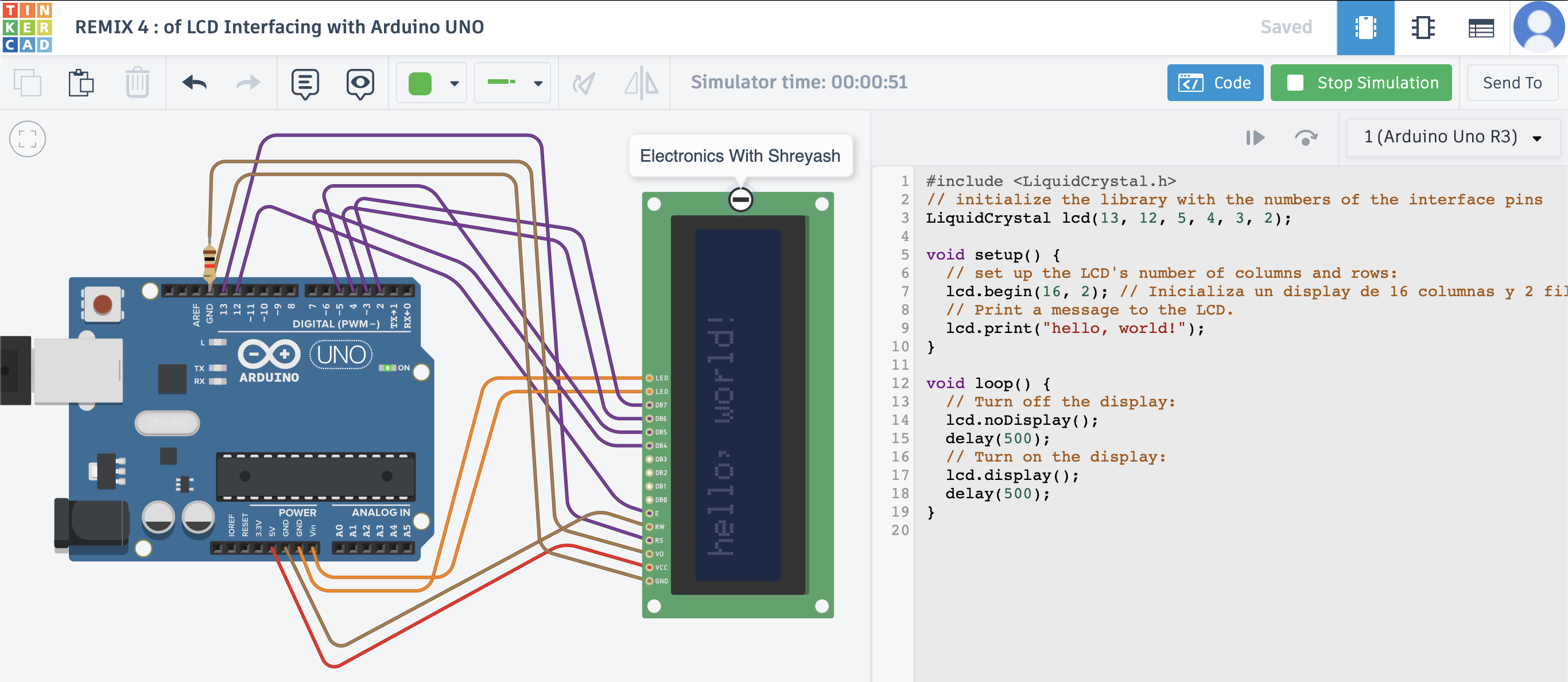Click the Send To button
1568x682 pixels.
pyautogui.click(x=1512, y=83)
